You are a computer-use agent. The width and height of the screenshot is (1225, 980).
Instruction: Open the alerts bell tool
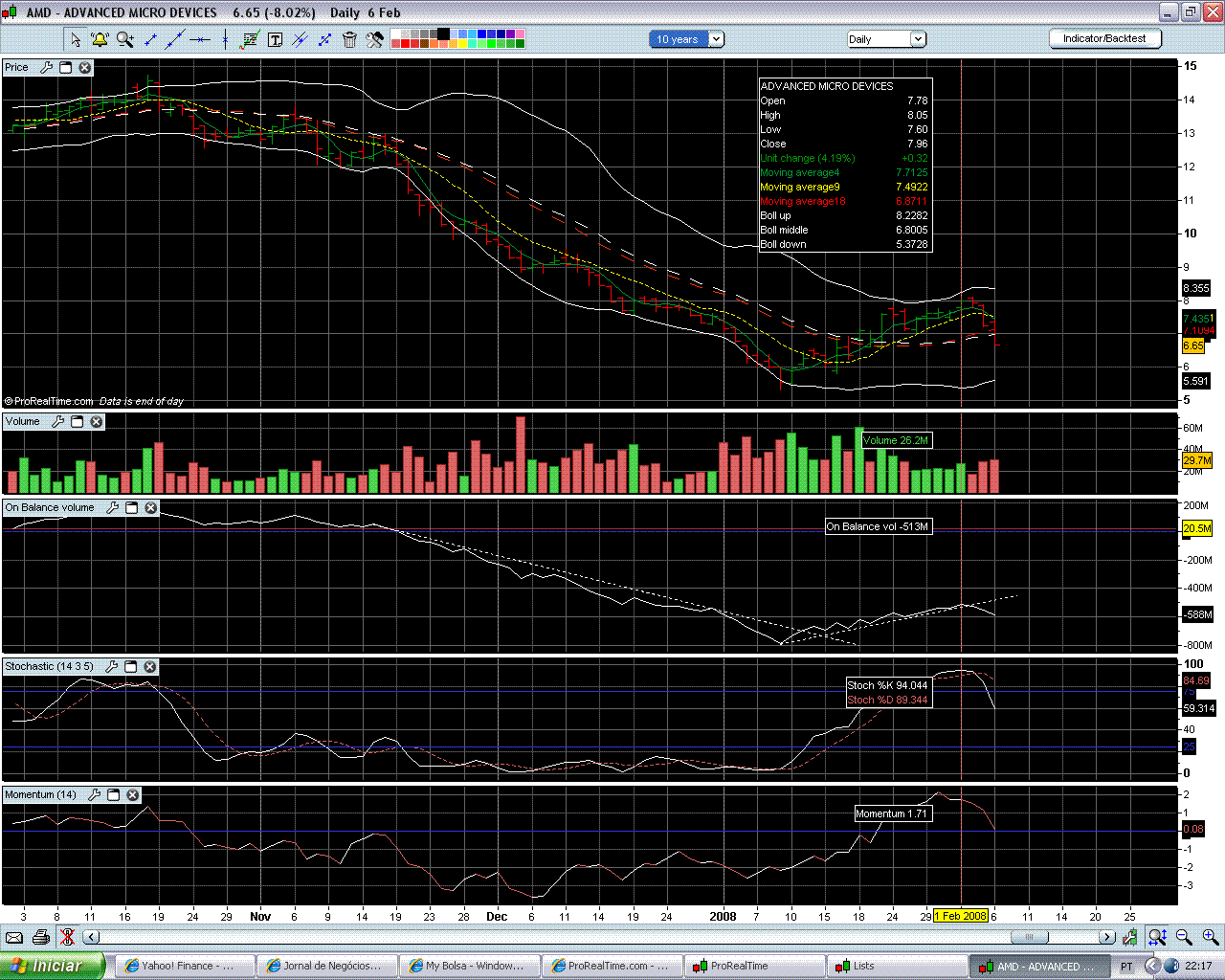[x=100, y=39]
